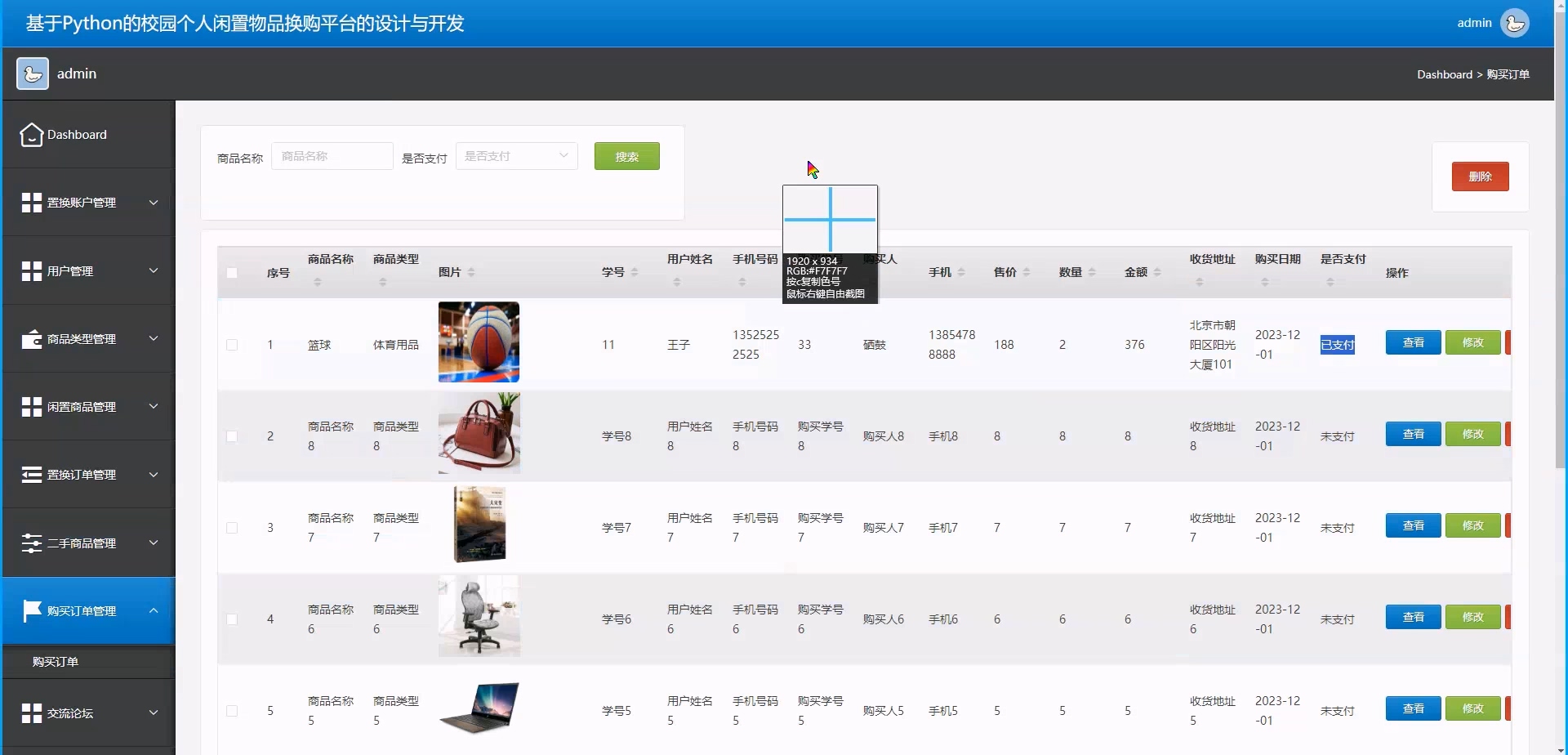Click the duck avatar icon beside admin sidebar title
Image resolution: width=1568 pixels, height=755 pixels.
(33, 74)
